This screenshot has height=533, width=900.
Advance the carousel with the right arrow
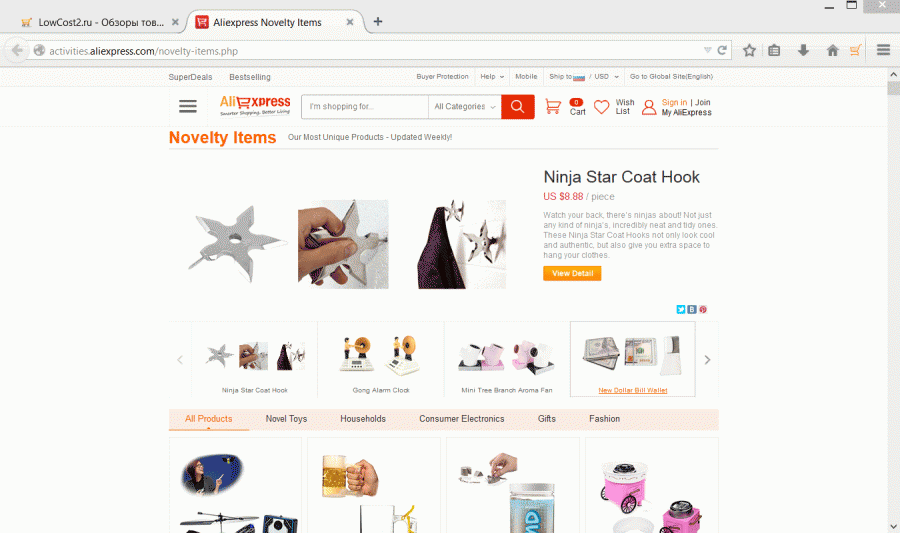tap(707, 360)
